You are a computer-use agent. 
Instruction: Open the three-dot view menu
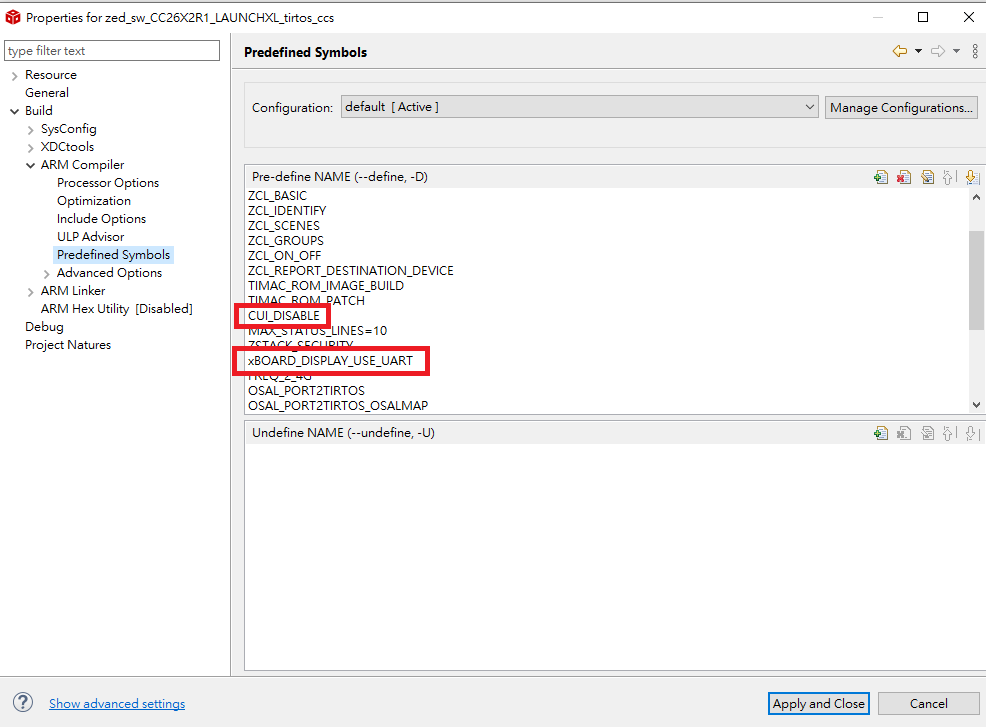click(975, 51)
